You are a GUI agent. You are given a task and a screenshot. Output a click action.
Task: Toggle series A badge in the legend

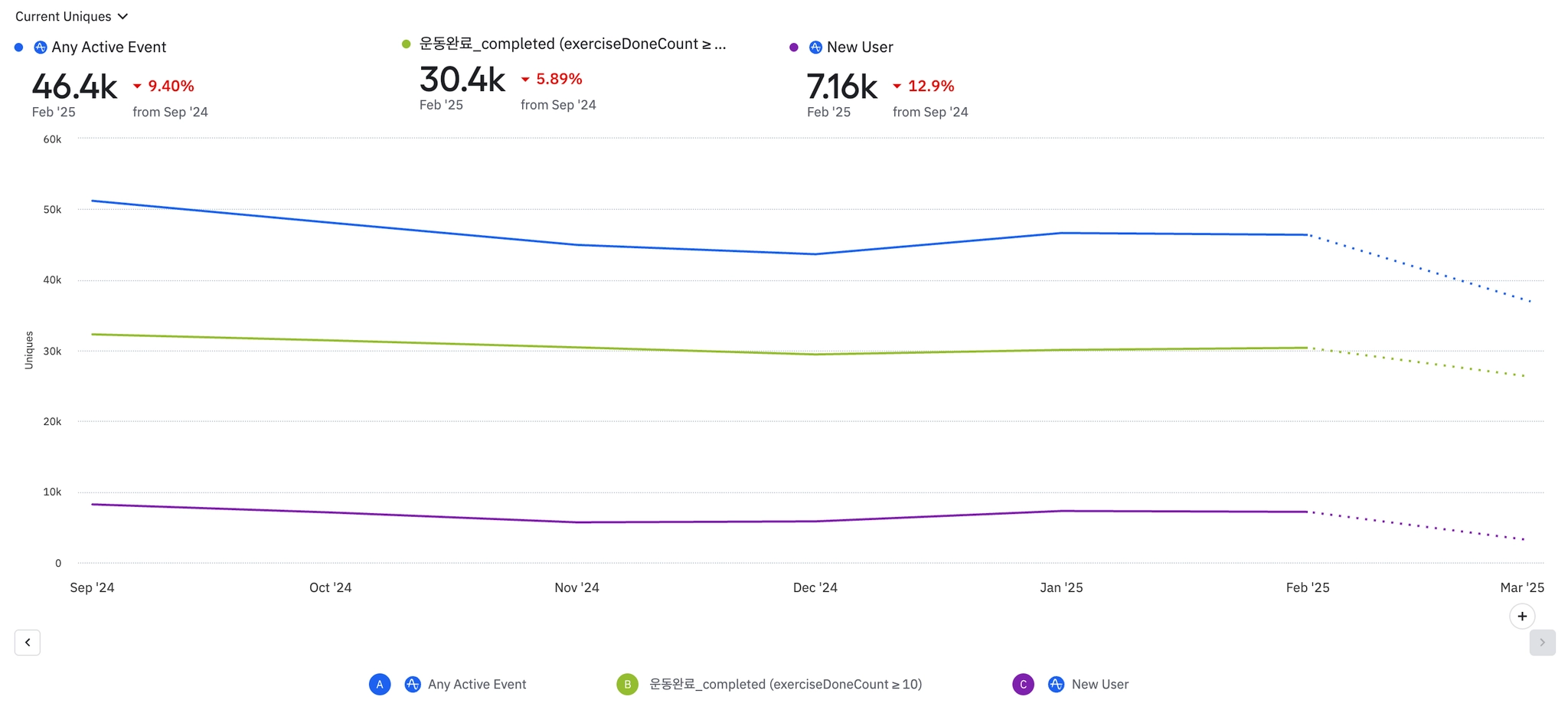(380, 685)
